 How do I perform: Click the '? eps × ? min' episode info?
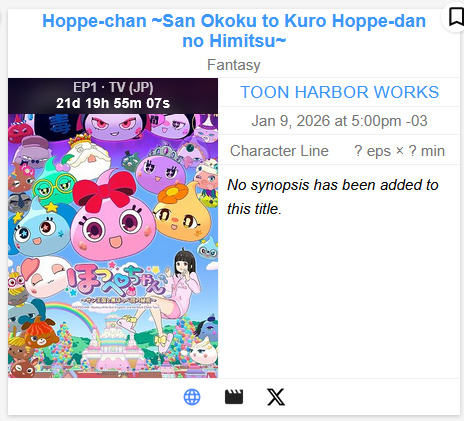pyautogui.click(x=399, y=151)
